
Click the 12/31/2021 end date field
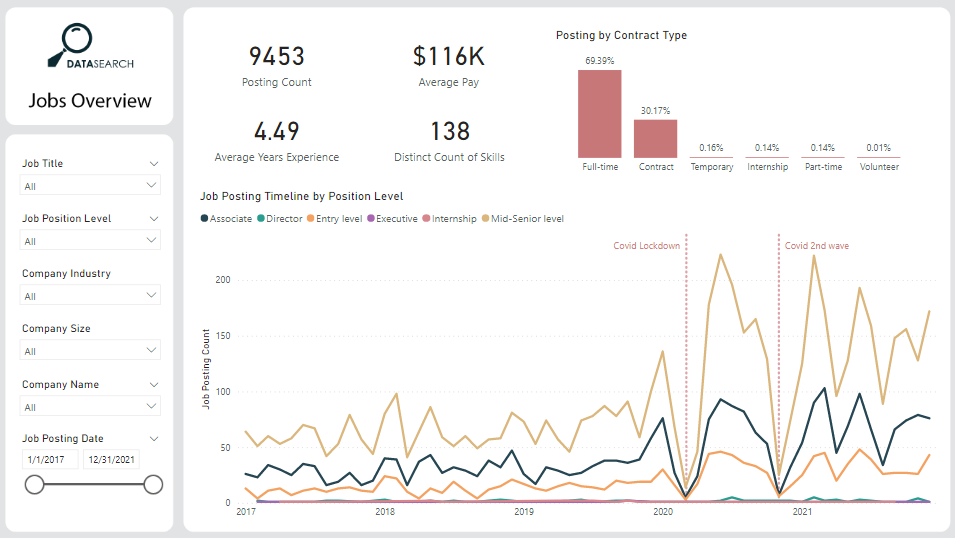111,459
